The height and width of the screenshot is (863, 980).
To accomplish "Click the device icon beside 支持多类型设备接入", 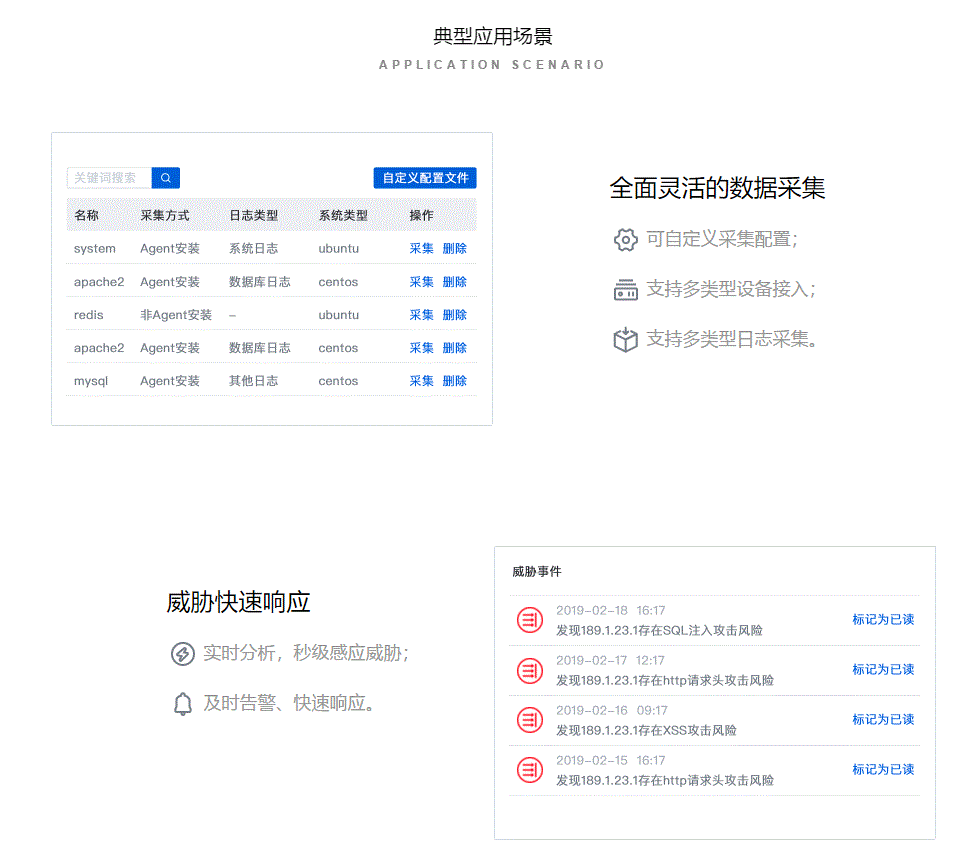I will click(x=625, y=290).
